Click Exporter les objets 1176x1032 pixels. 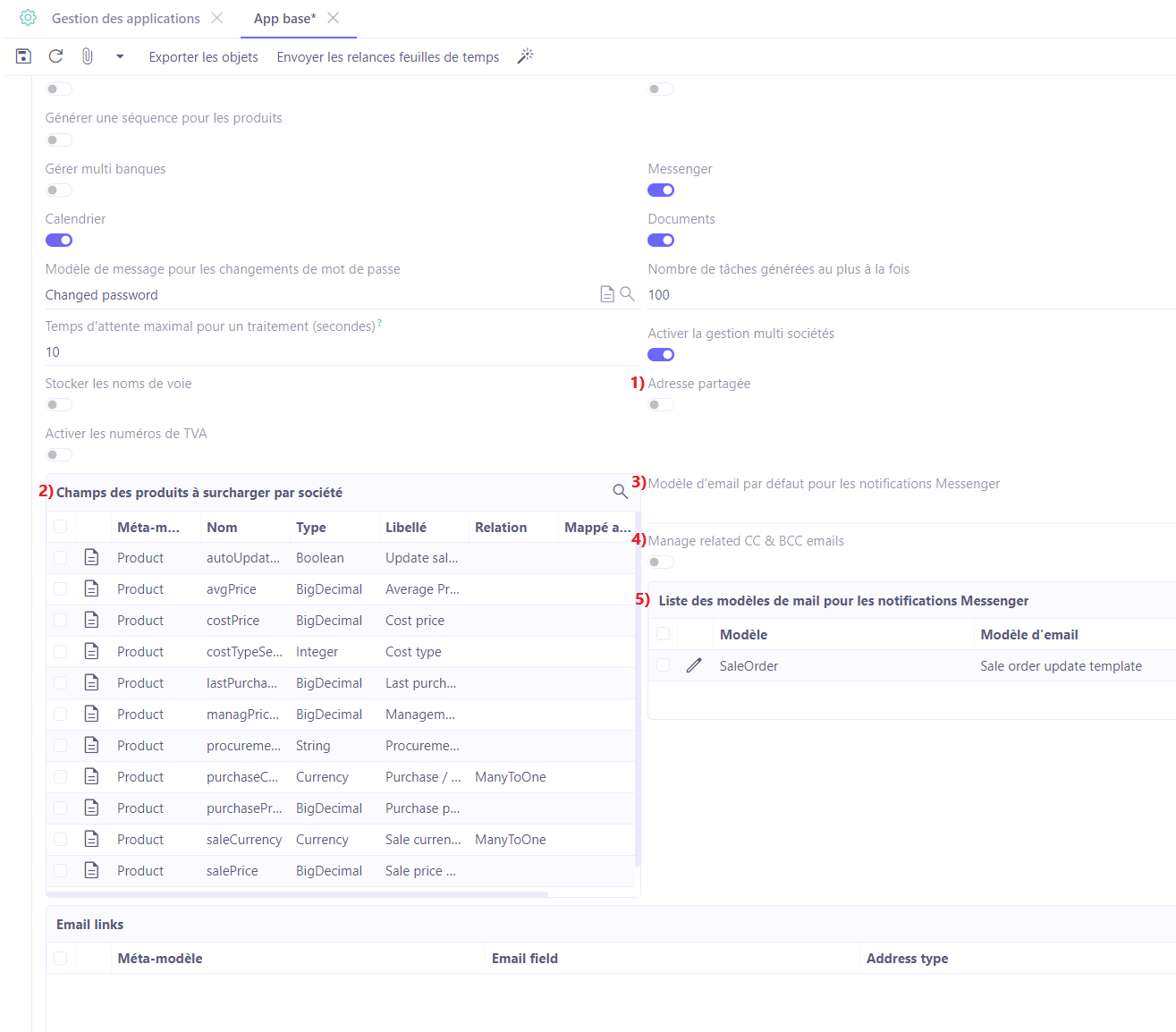tap(204, 57)
